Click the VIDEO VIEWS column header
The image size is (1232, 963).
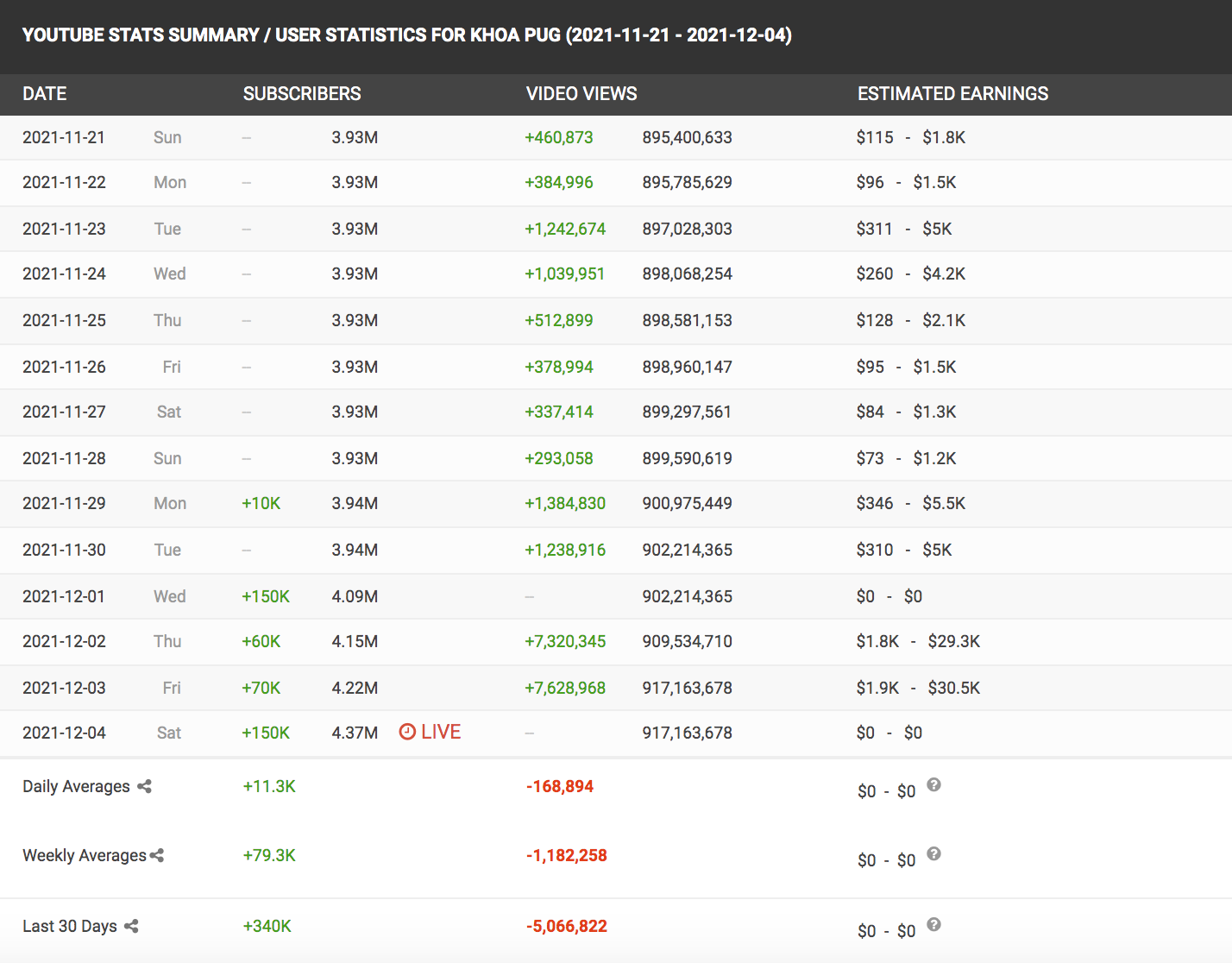[581, 94]
